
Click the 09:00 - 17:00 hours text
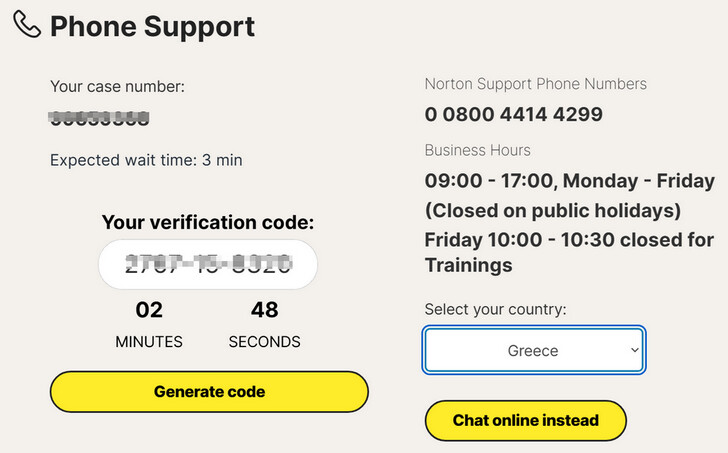(569, 181)
